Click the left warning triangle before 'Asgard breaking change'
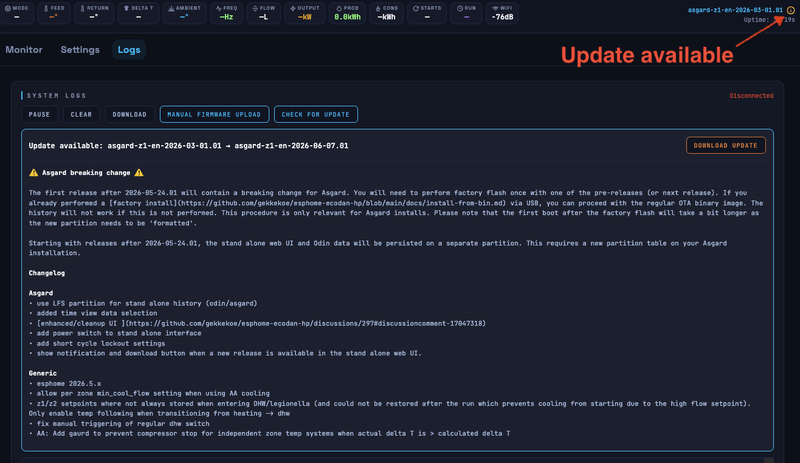This screenshot has height=463, width=800. coord(34,173)
